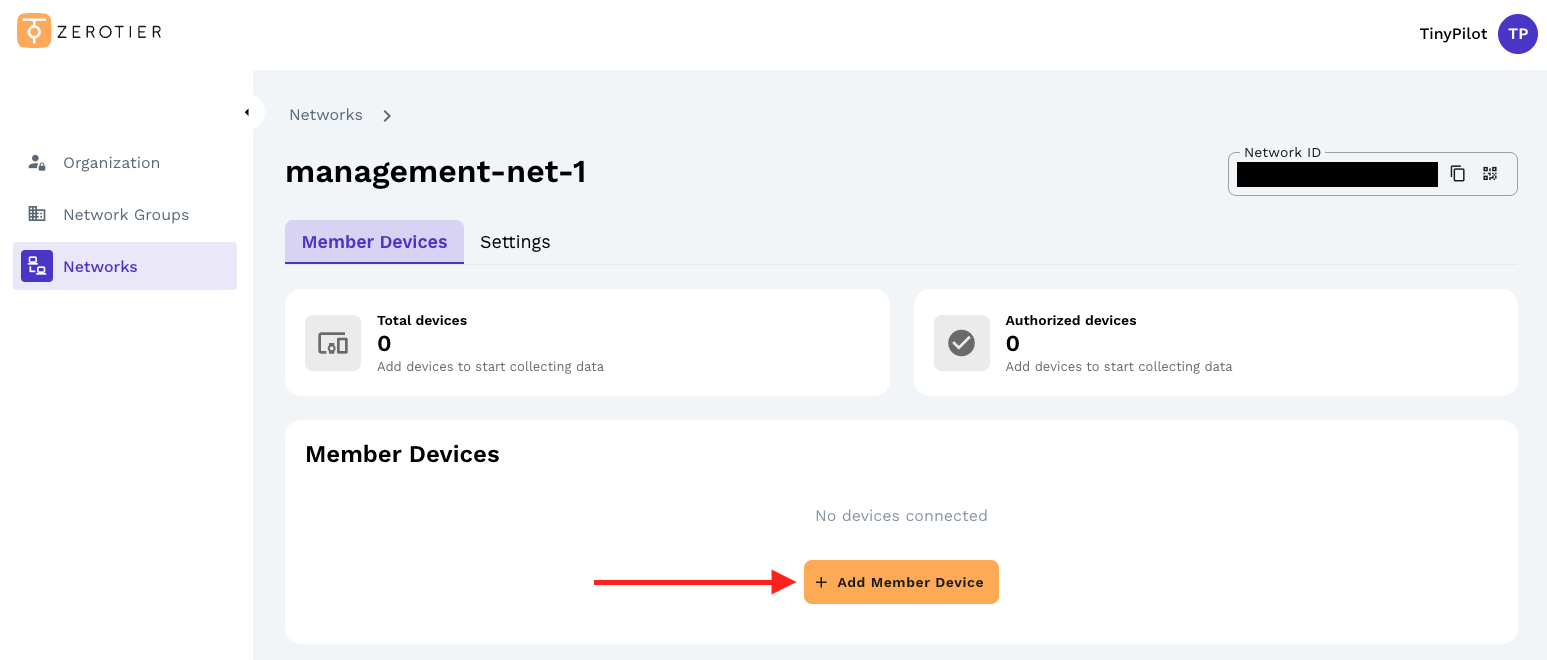Viewport: 1547px width, 660px height.
Task: Collapse the sidebar with the arrow toggle
Action: click(249, 112)
